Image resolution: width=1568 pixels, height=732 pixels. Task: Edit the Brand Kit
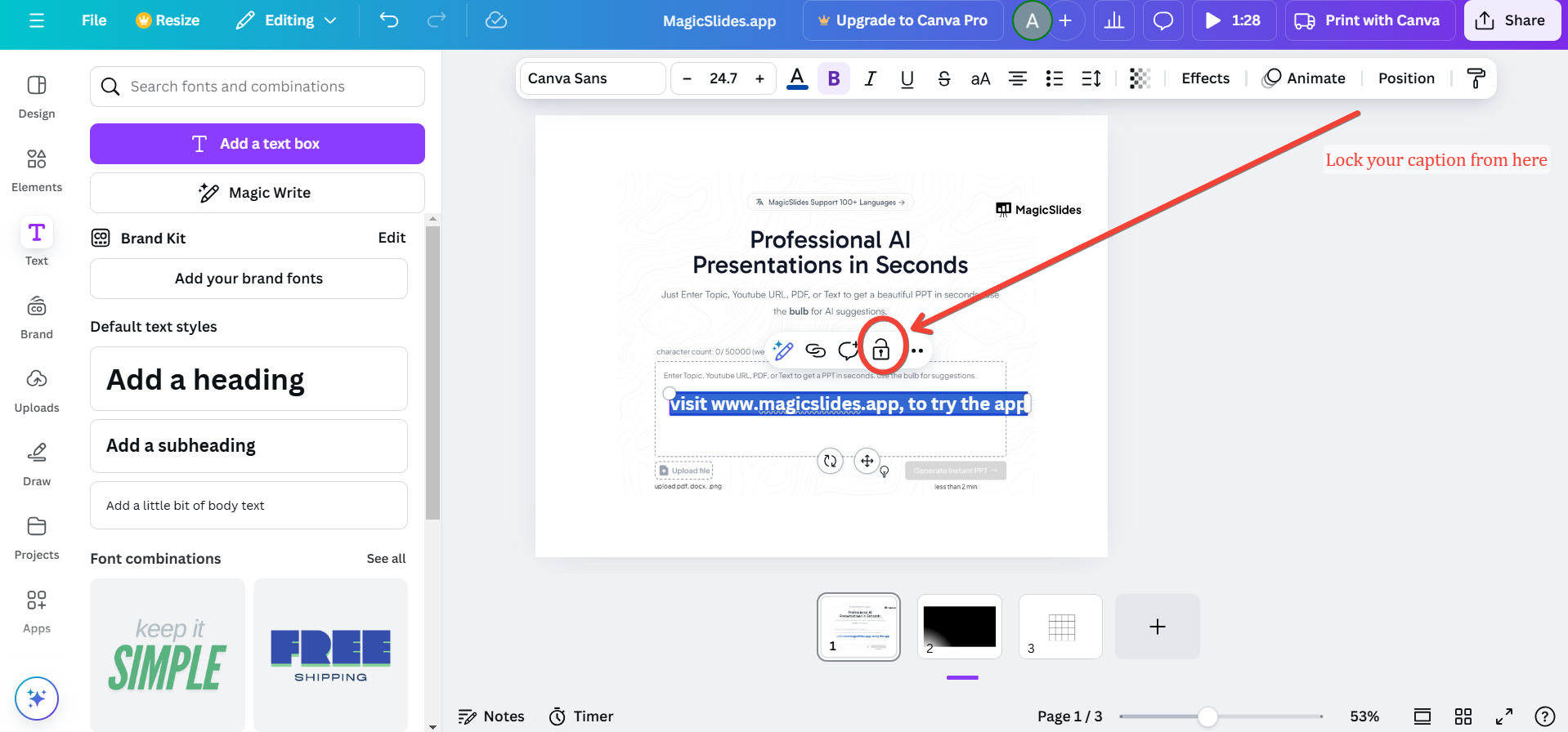pos(392,238)
